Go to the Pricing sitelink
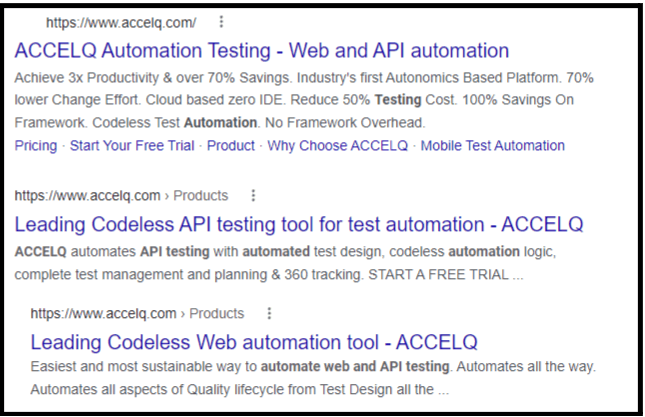 [36, 146]
